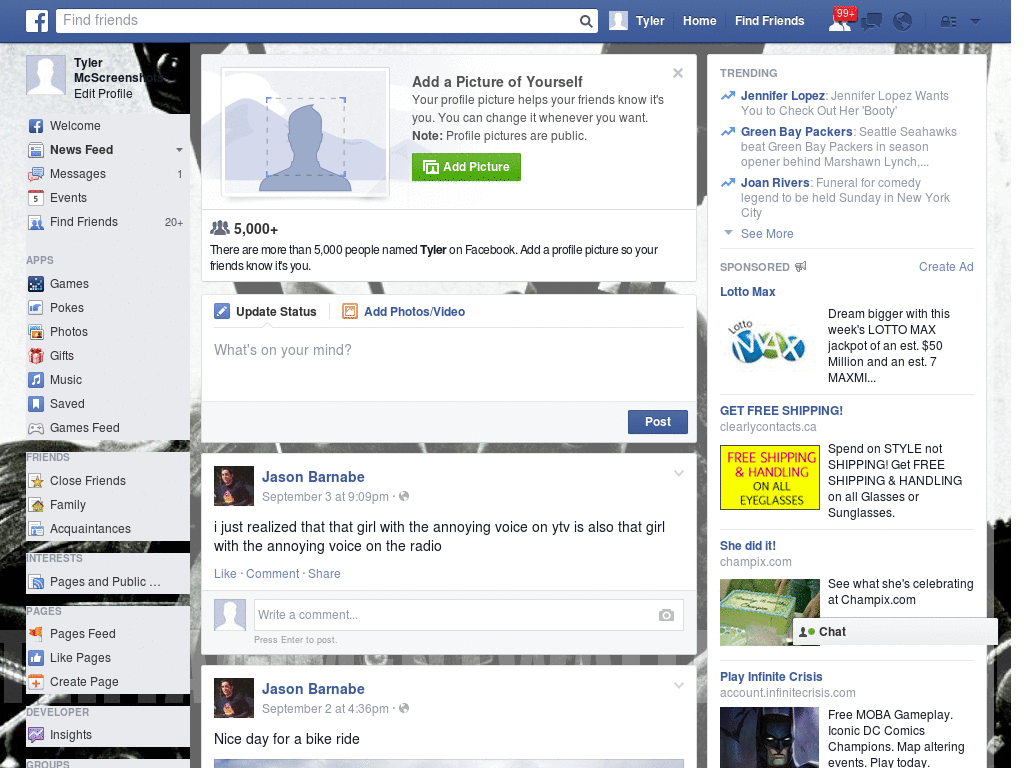
Task: Close the Add a Picture card
Action: tap(678, 73)
